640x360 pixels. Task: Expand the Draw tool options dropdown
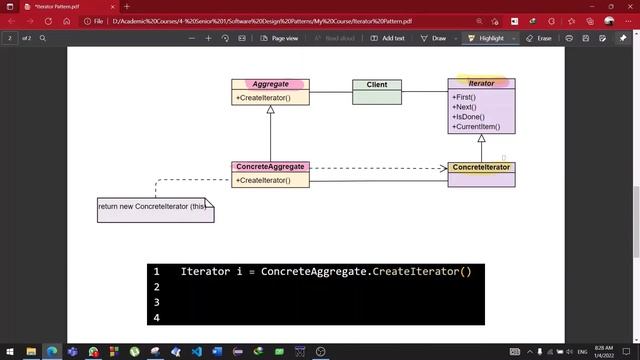pos(456,38)
